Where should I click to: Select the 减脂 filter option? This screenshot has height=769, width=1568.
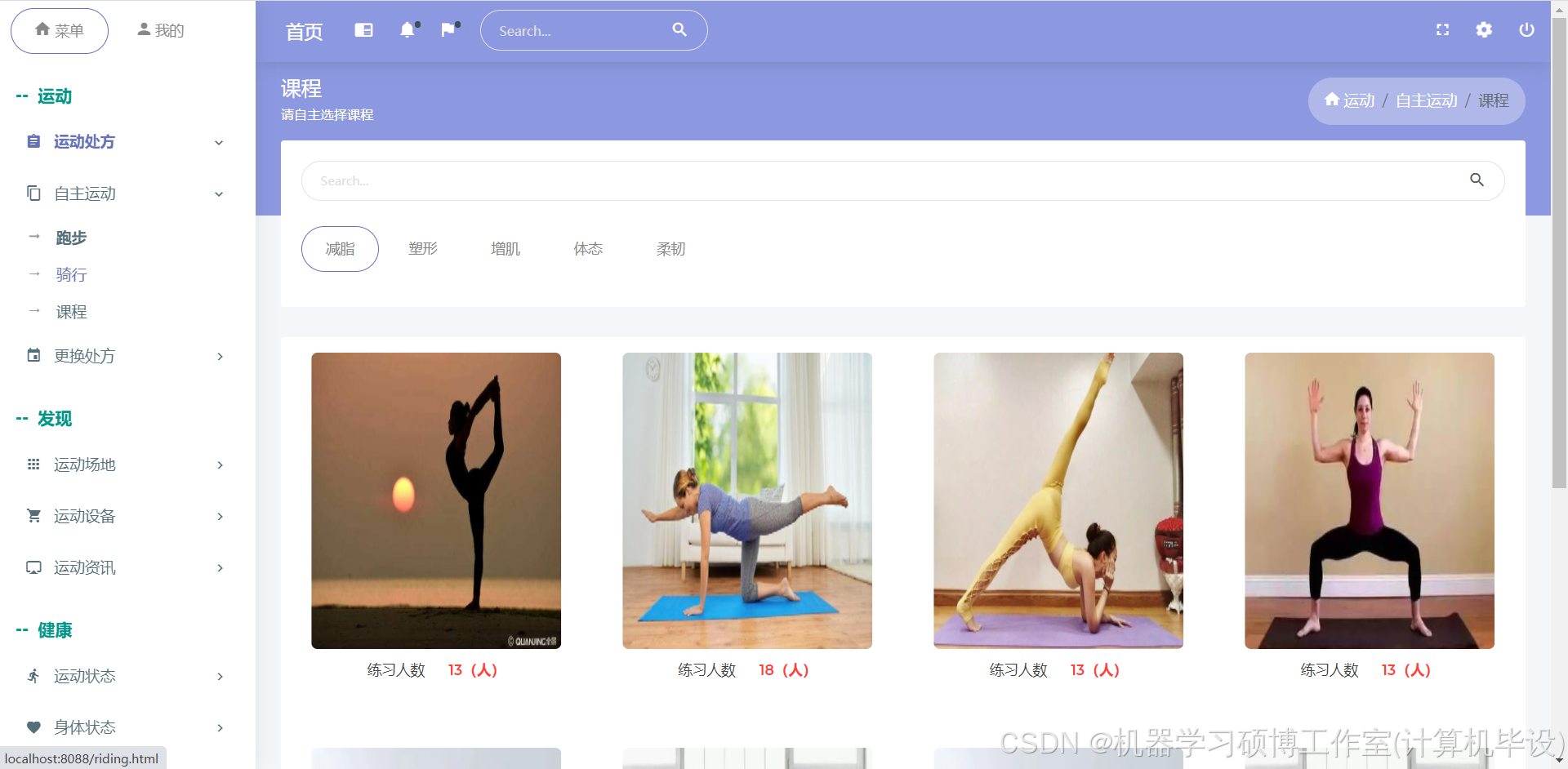(340, 249)
